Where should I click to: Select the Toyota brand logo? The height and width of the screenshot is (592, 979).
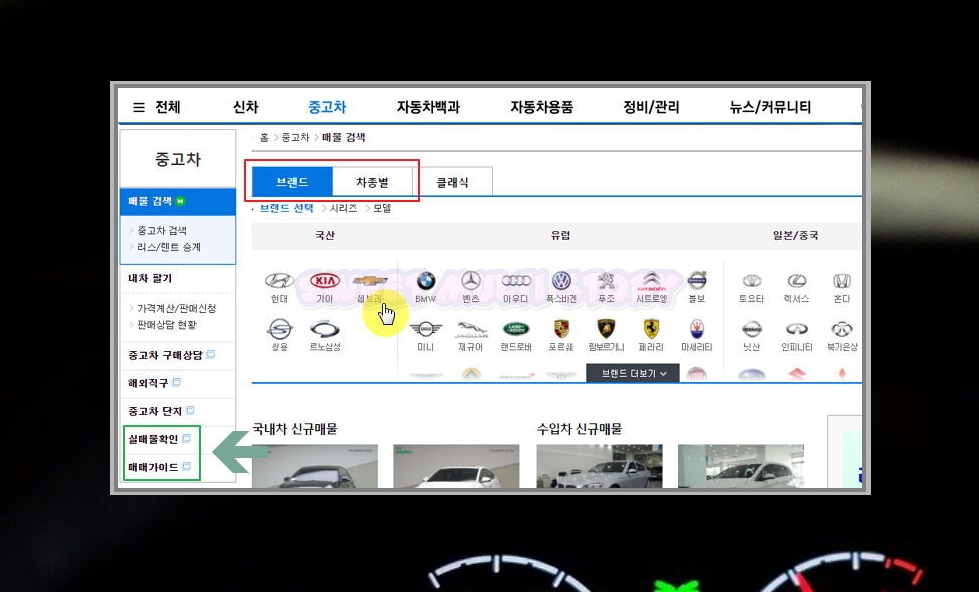pyautogui.click(x=752, y=280)
